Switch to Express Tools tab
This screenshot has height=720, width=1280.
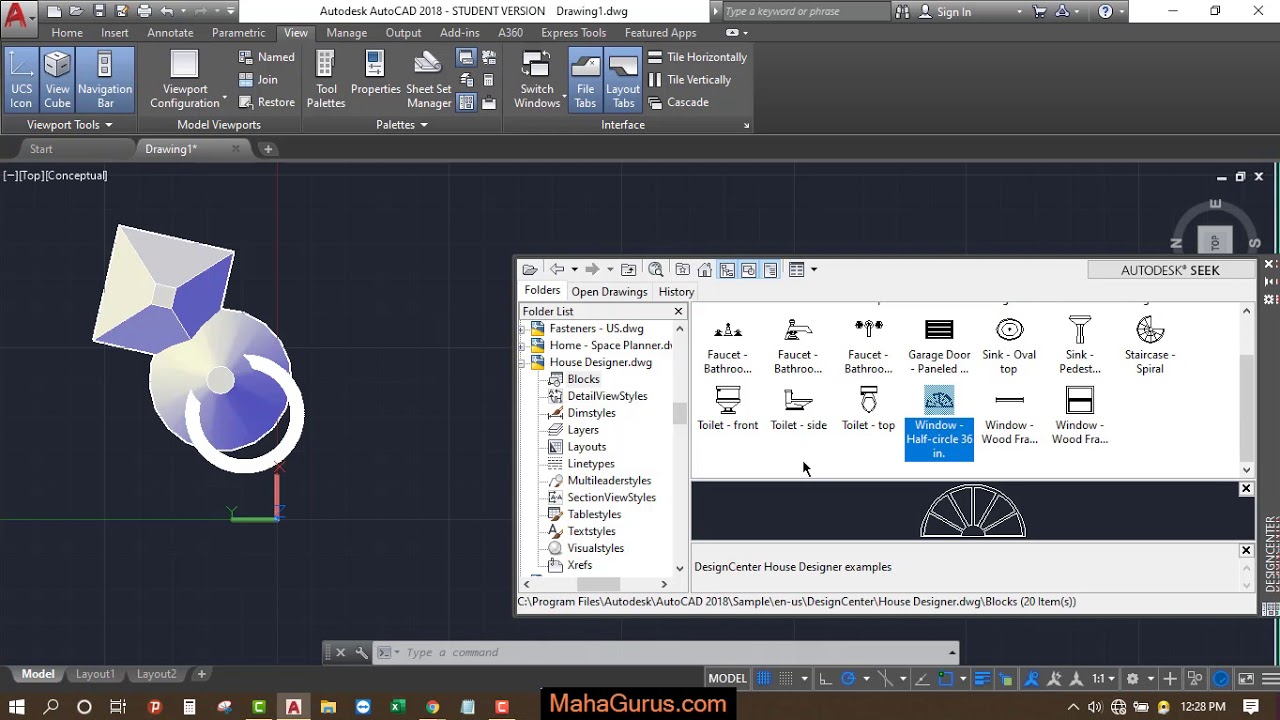pyautogui.click(x=573, y=33)
